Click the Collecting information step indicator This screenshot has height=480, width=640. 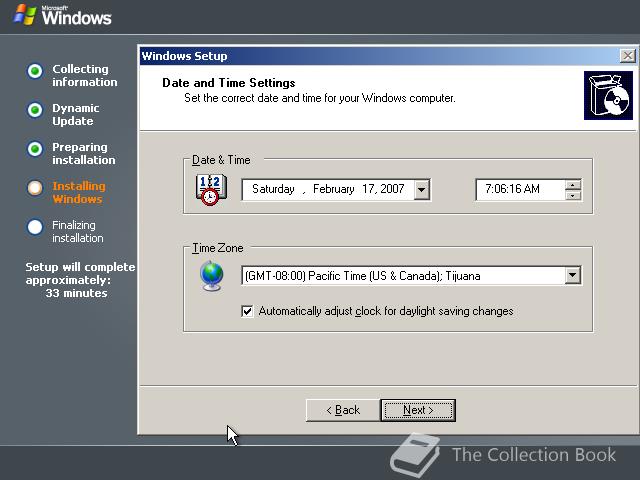(35, 71)
